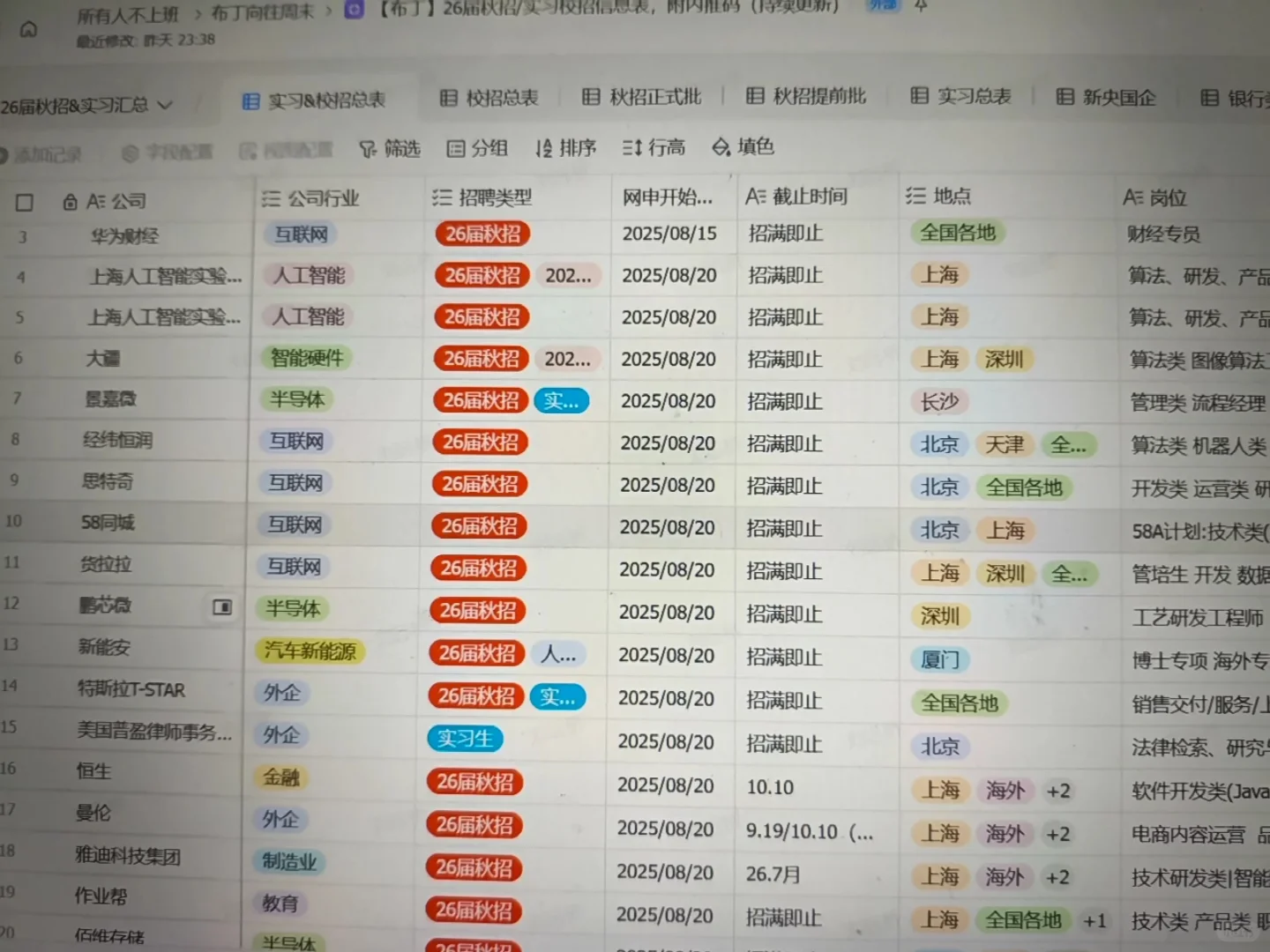This screenshot has width=1270, height=952.
Task: Adjust row height via 行高
Action: pos(654,147)
